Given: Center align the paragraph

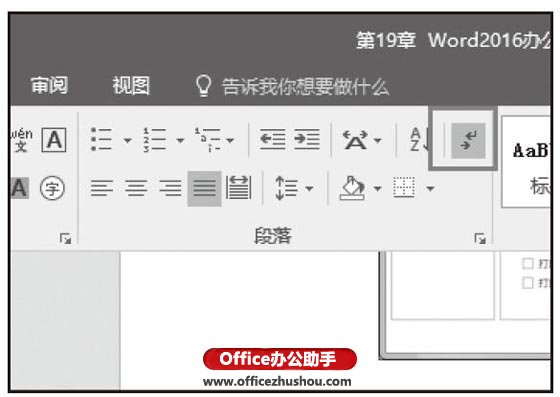Looking at the screenshot, I should (x=136, y=188).
